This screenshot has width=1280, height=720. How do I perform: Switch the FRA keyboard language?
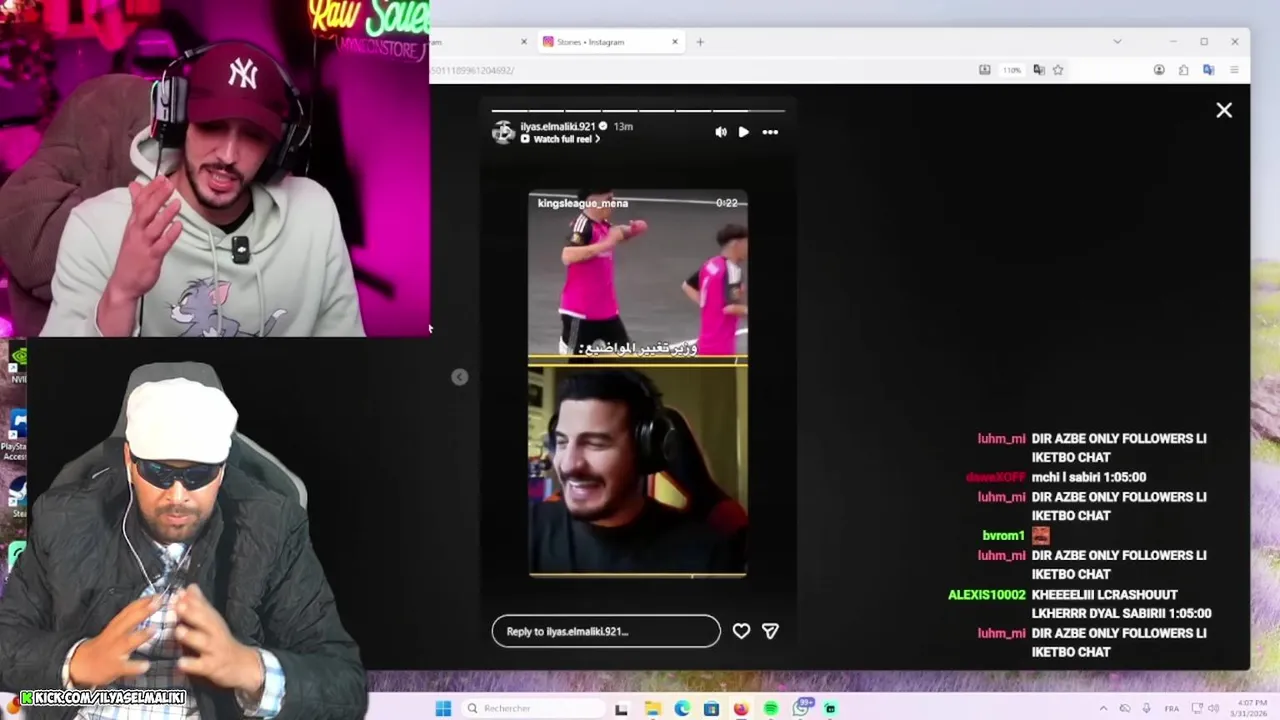1171,708
